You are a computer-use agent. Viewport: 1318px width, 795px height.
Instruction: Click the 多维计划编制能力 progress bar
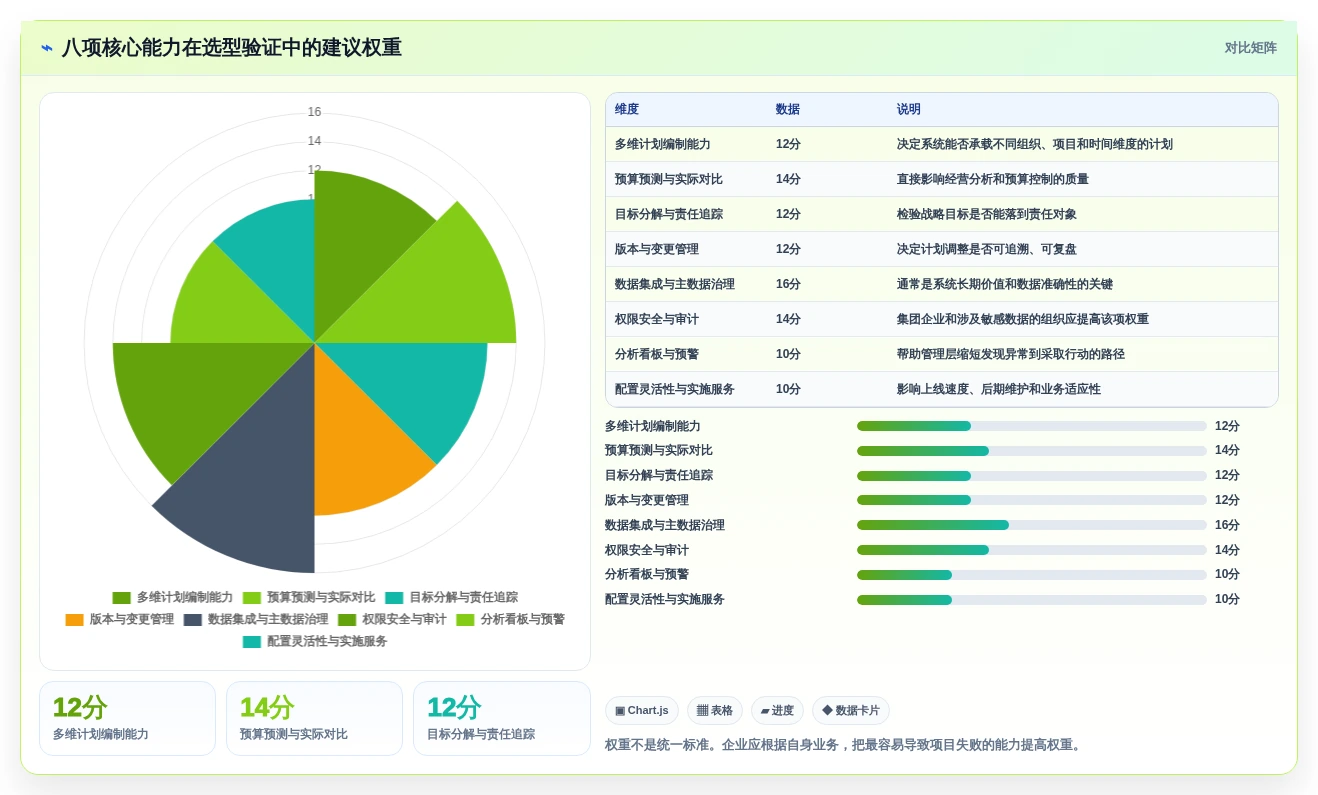click(x=1032, y=426)
